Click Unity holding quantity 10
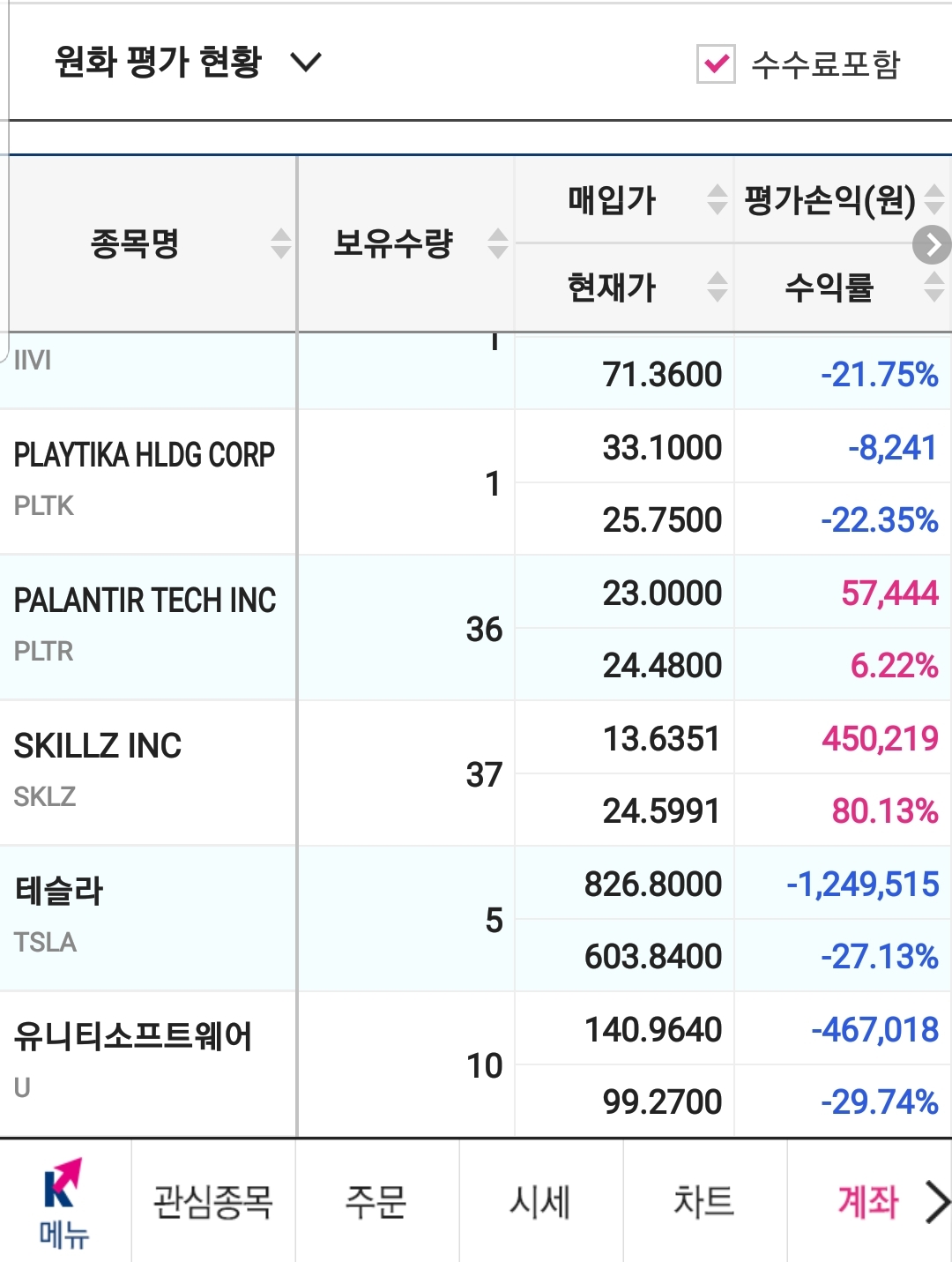Image resolution: width=952 pixels, height=1262 pixels. [484, 1066]
